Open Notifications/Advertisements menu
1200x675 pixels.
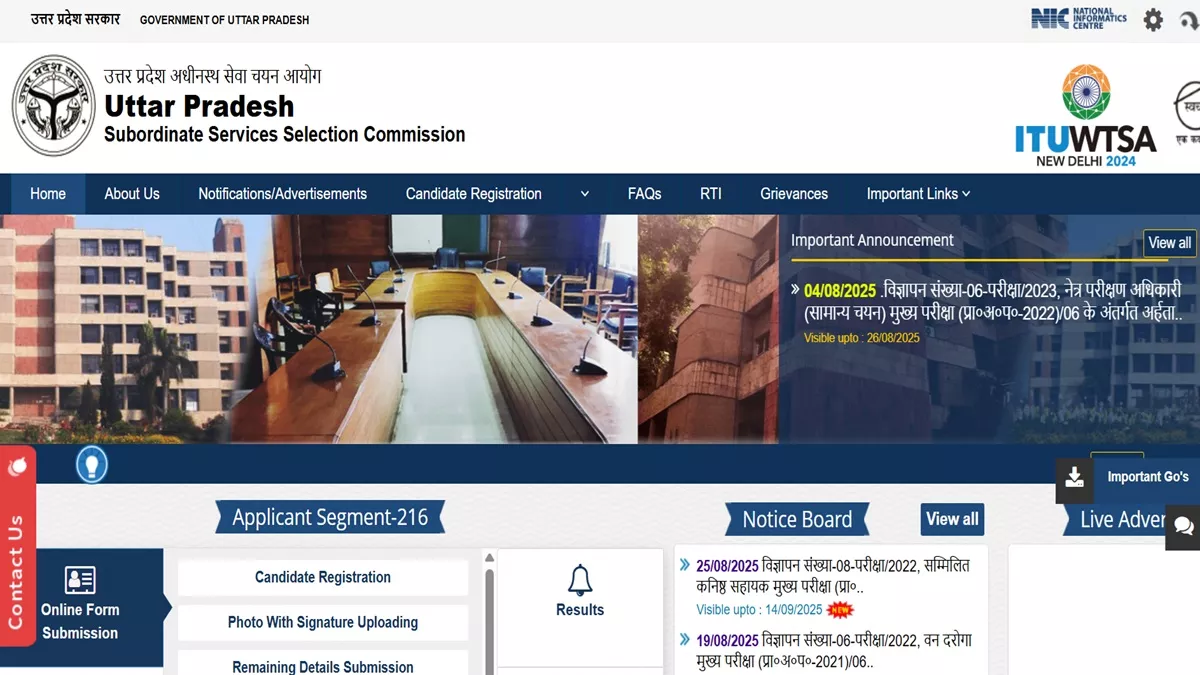tap(282, 194)
